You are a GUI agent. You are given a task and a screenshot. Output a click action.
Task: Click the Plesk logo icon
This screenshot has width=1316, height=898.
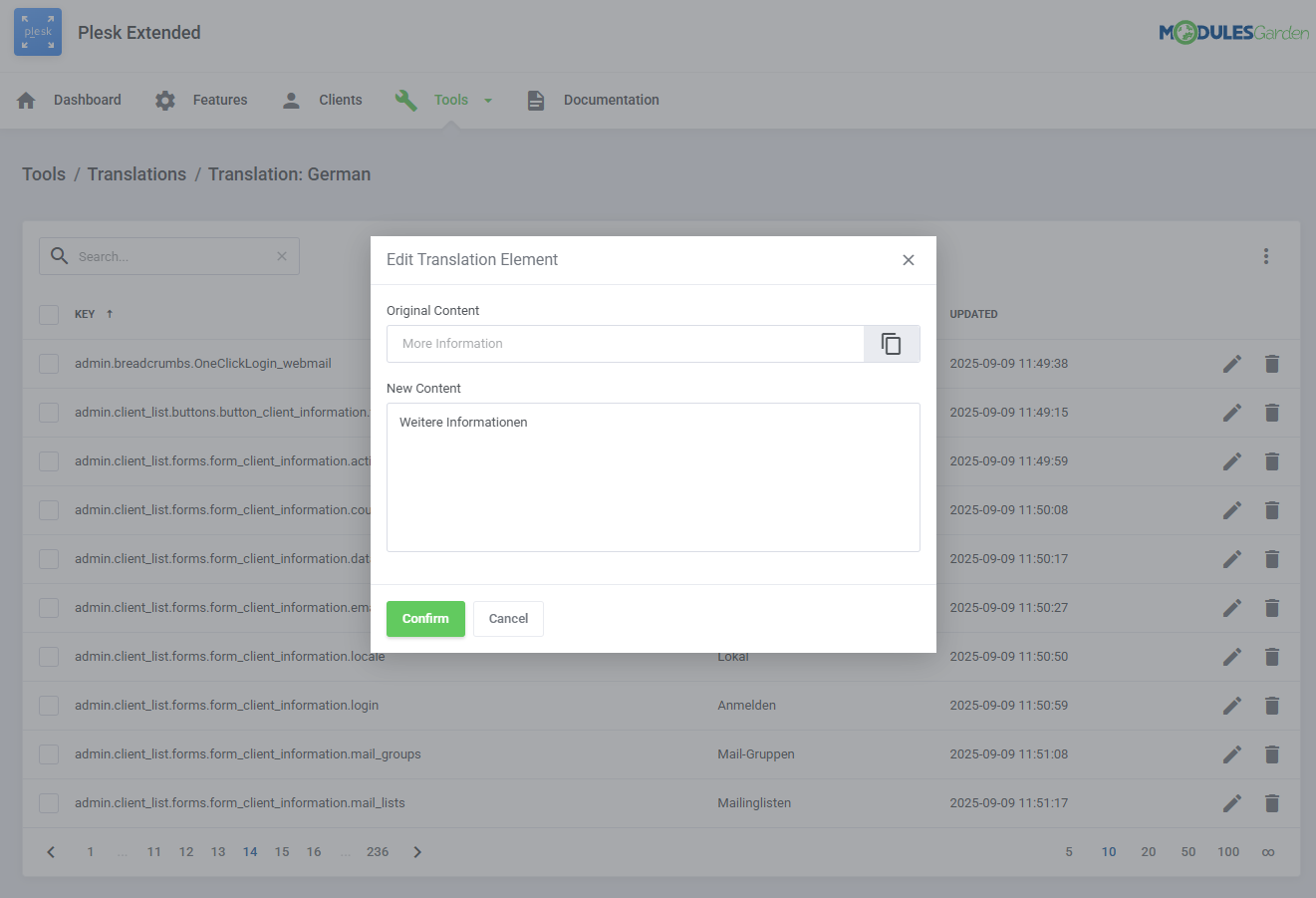coord(37,32)
